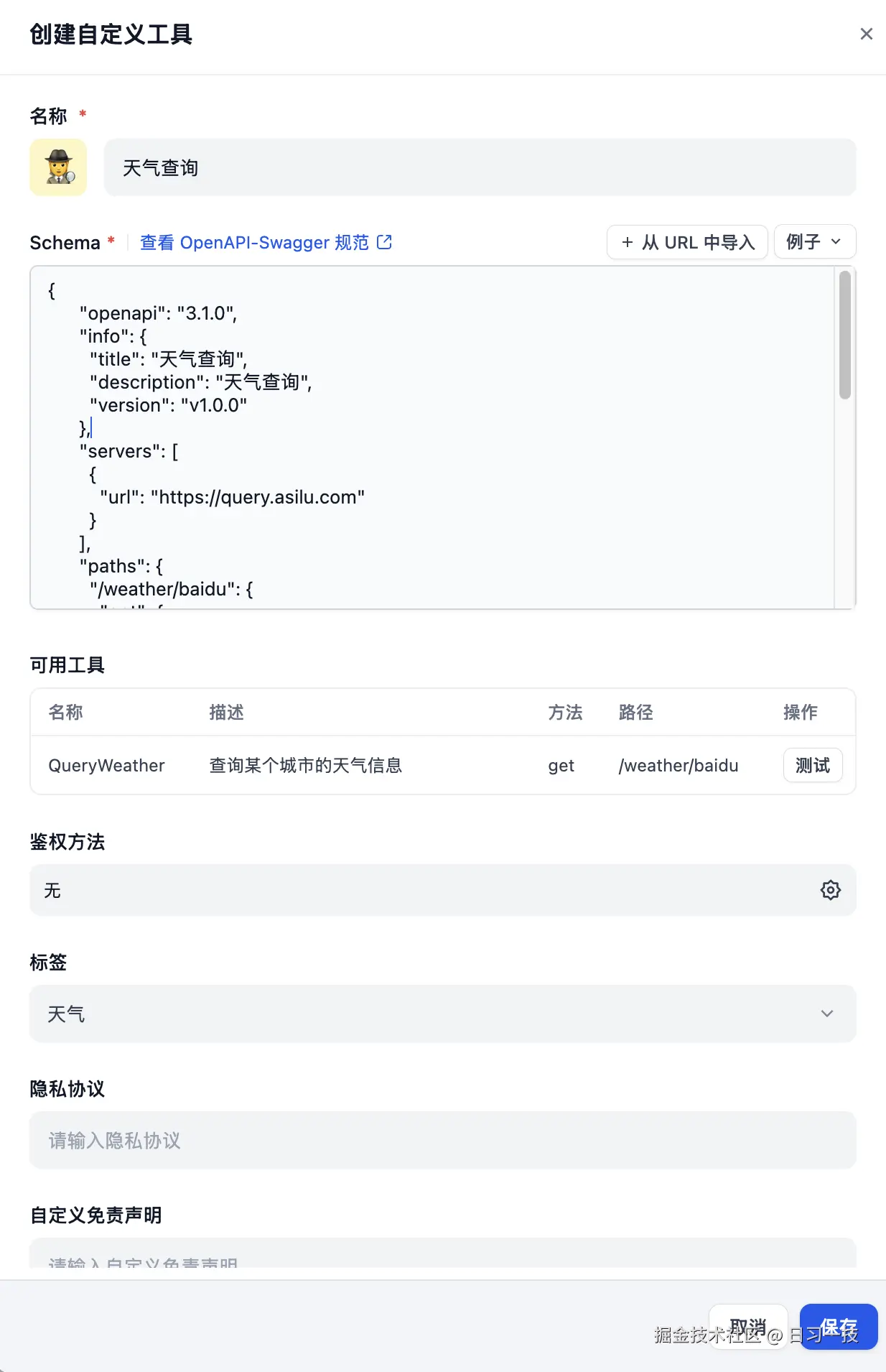Viewport: 886px width, 1372px height.
Task: Click the 保存 save button
Action: click(838, 1327)
